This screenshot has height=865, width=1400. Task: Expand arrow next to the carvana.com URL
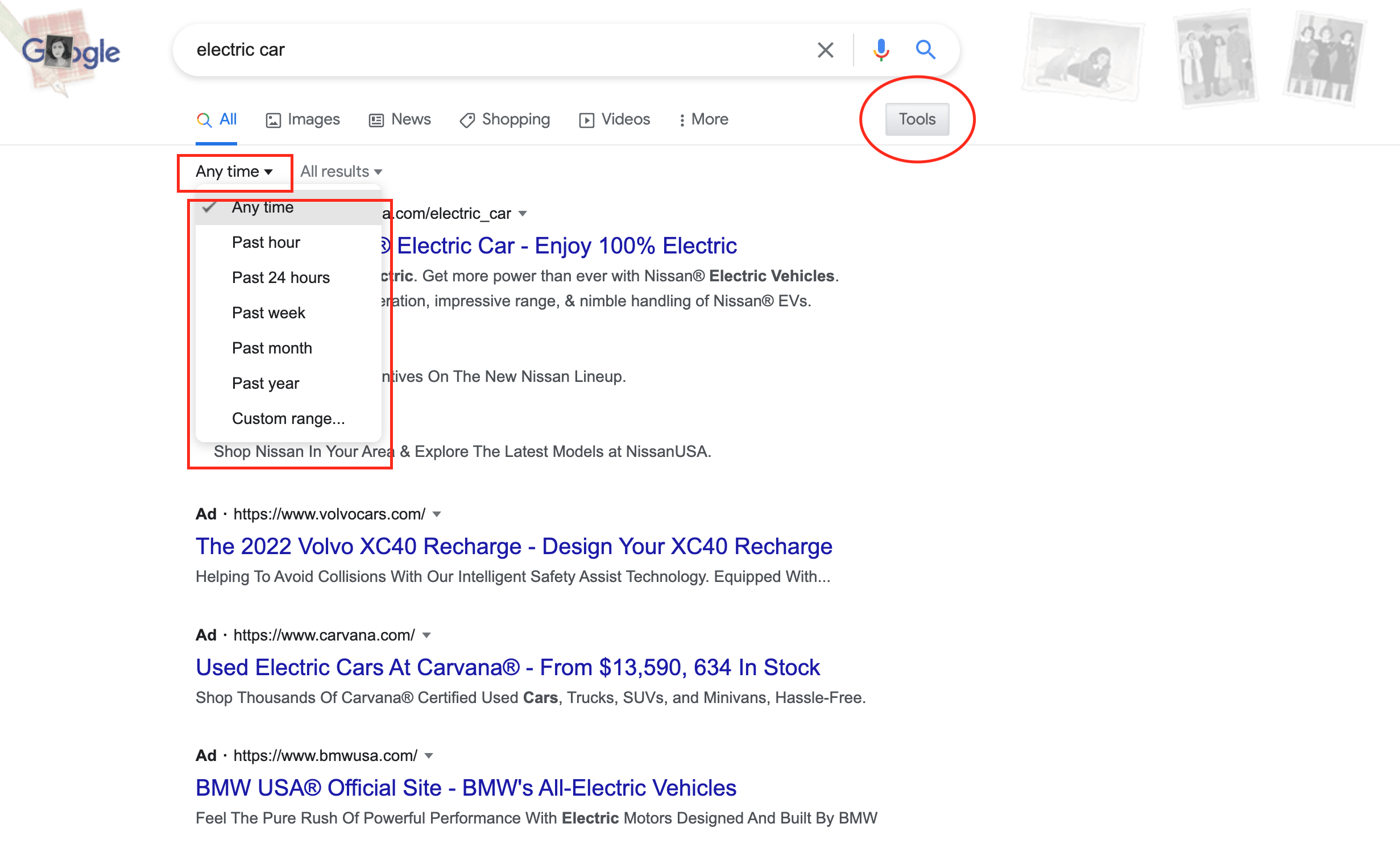click(426, 635)
